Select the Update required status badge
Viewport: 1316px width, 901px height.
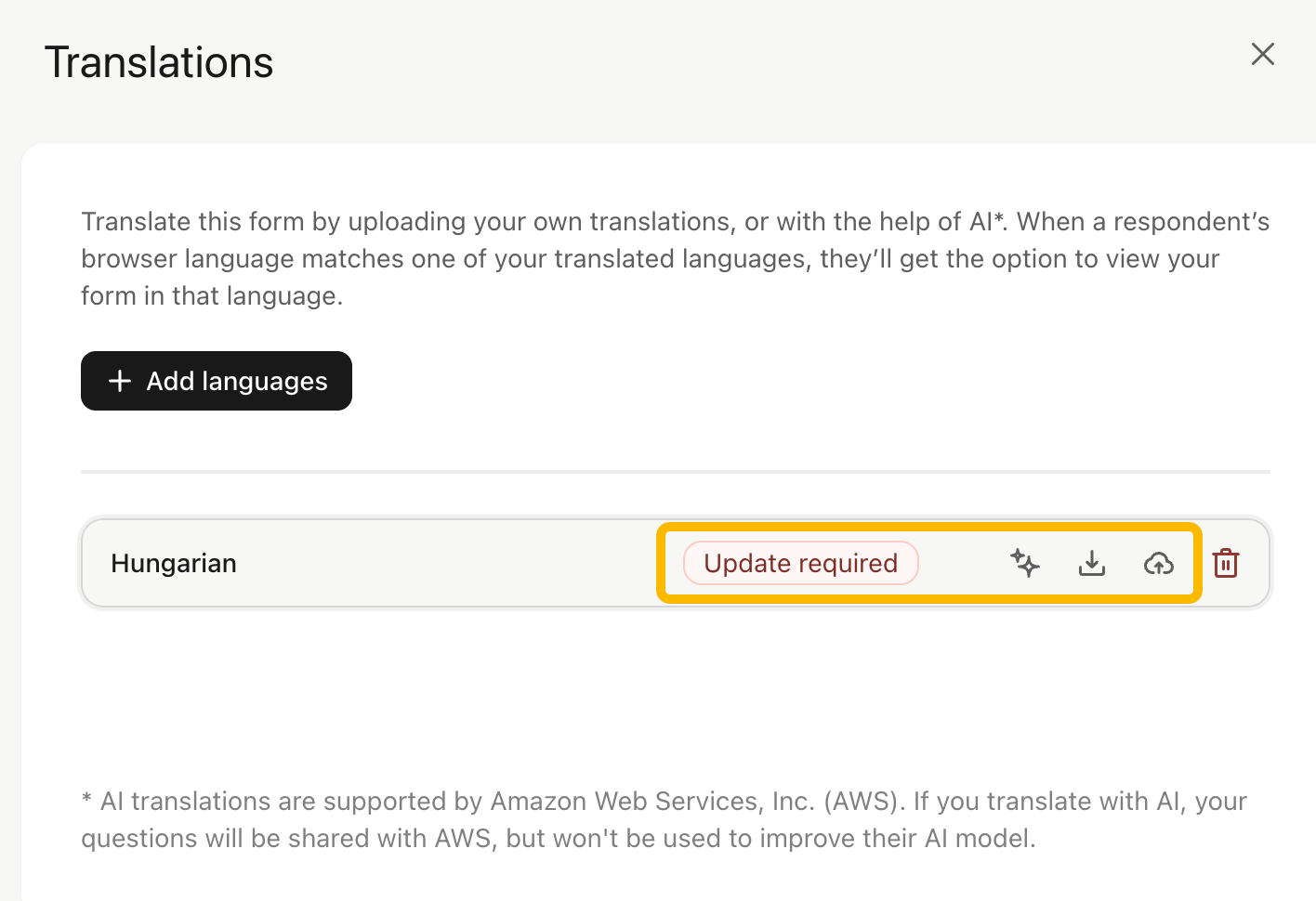[x=801, y=563]
